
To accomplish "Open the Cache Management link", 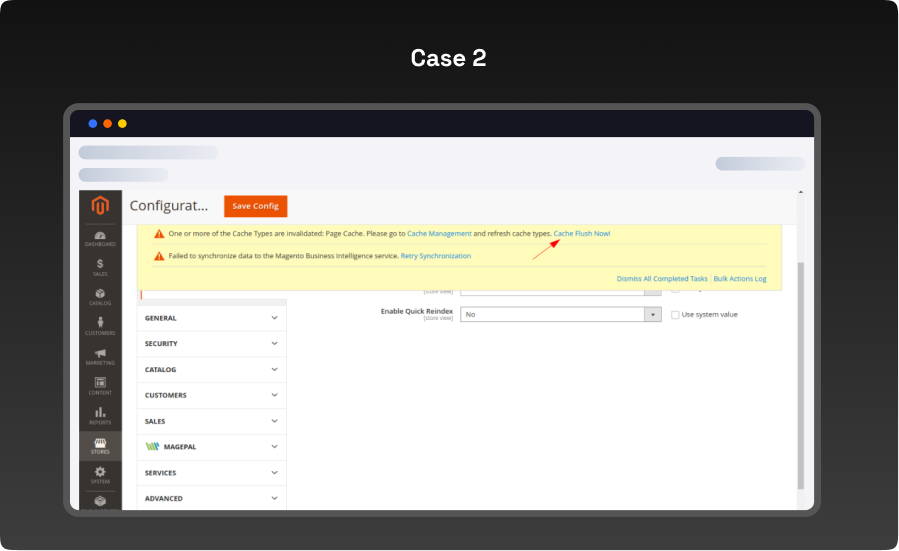I will 439,233.
